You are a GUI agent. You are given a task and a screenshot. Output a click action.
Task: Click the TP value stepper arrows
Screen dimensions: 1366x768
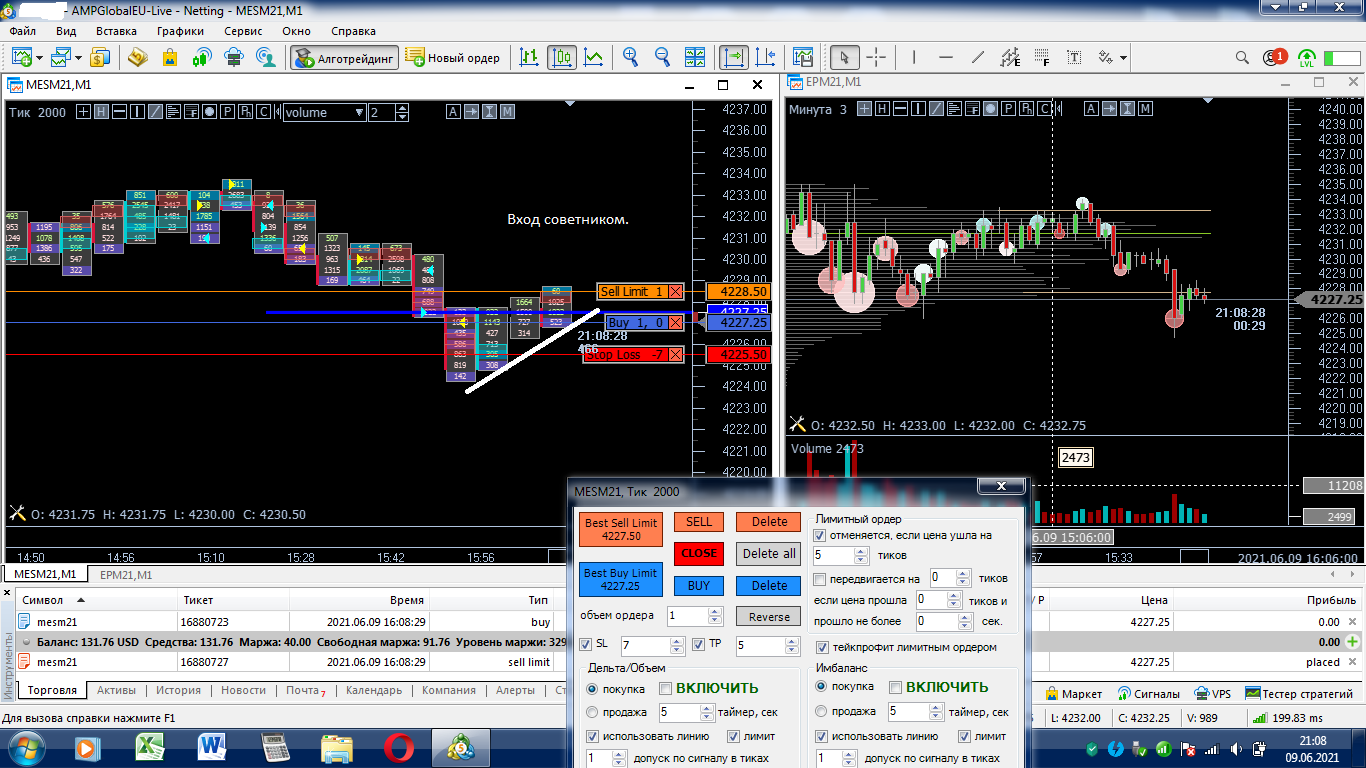[x=790, y=646]
